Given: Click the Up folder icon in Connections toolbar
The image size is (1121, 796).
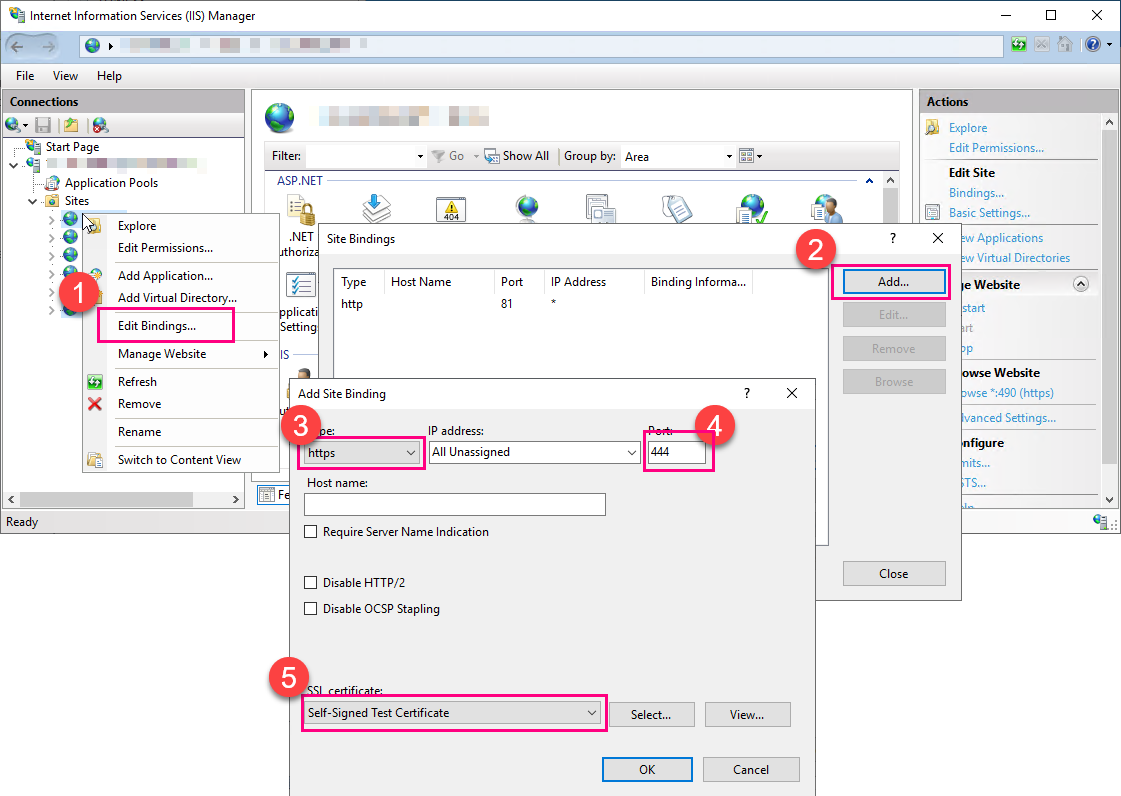Looking at the screenshot, I should point(71,125).
